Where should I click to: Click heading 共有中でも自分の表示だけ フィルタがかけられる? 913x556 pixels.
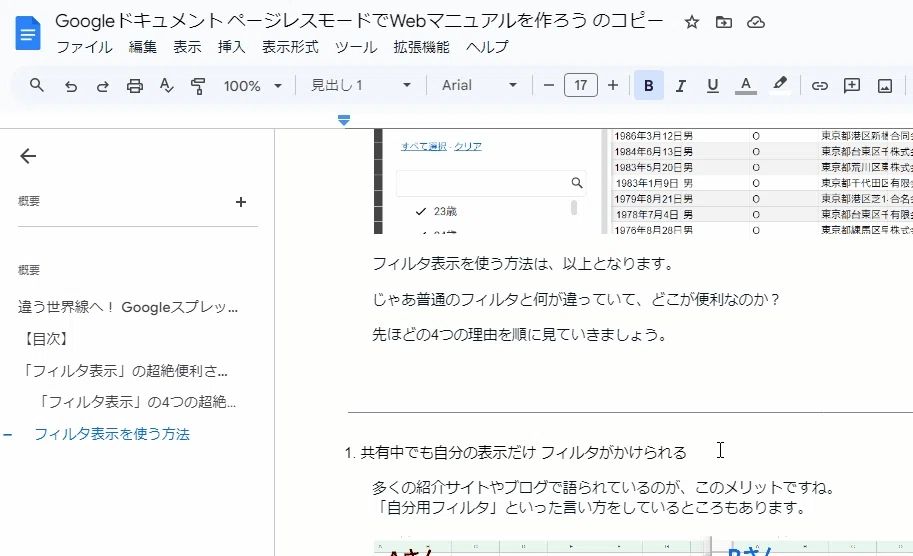523,453
